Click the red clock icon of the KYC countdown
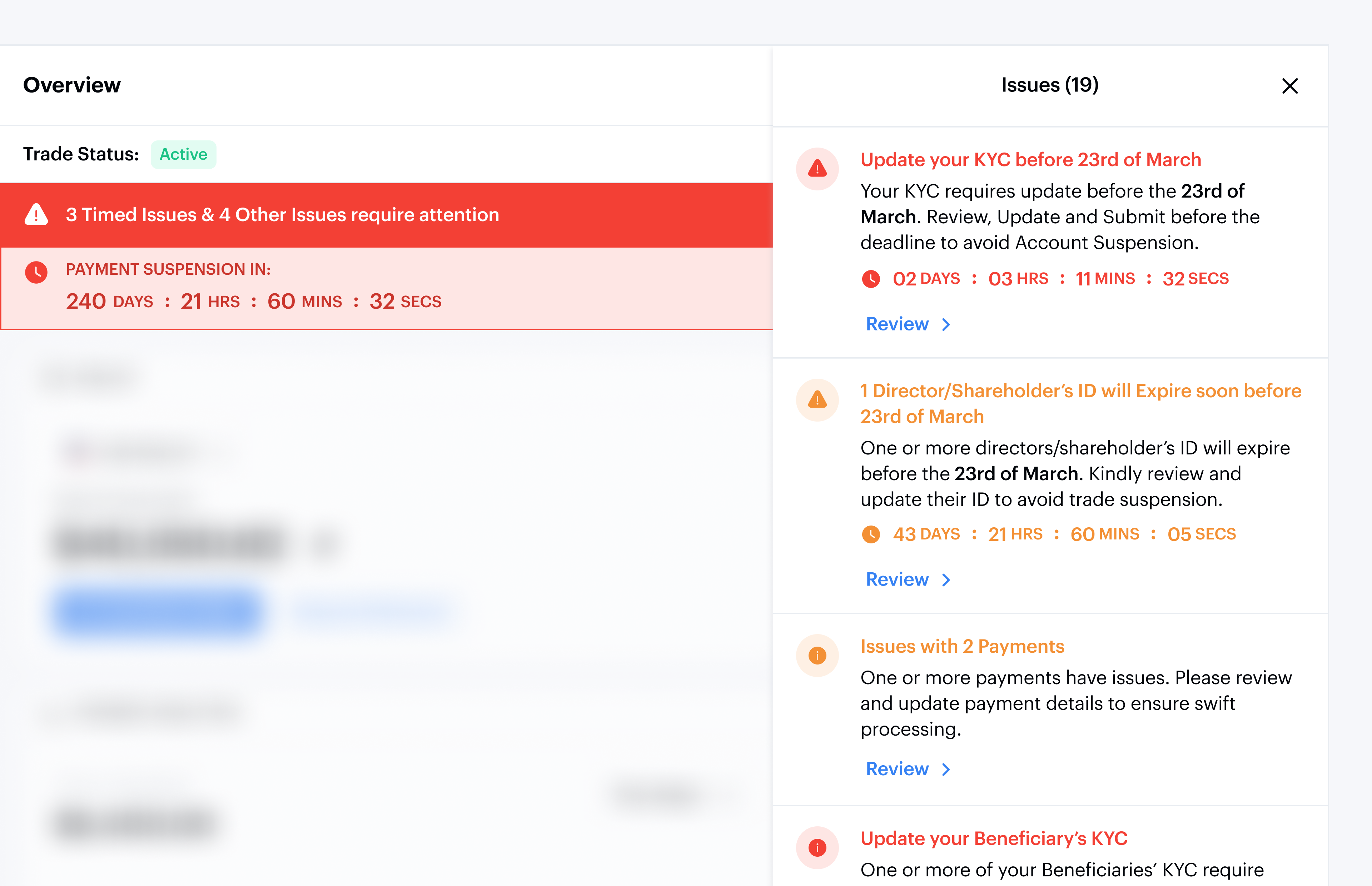The width and height of the screenshot is (1372, 886). pos(871,279)
